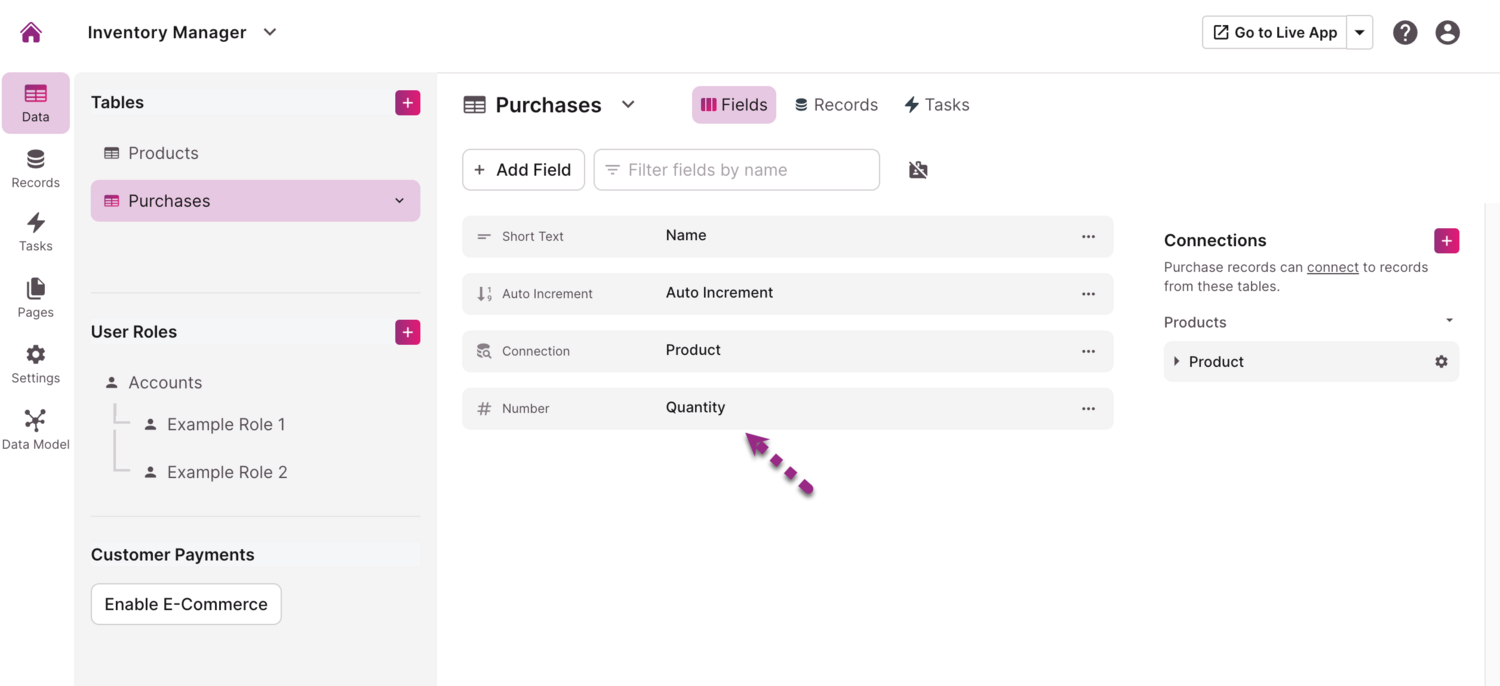The width and height of the screenshot is (1500, 686).
Task: Open the Settings sidebar section
Action: point(35,363)
